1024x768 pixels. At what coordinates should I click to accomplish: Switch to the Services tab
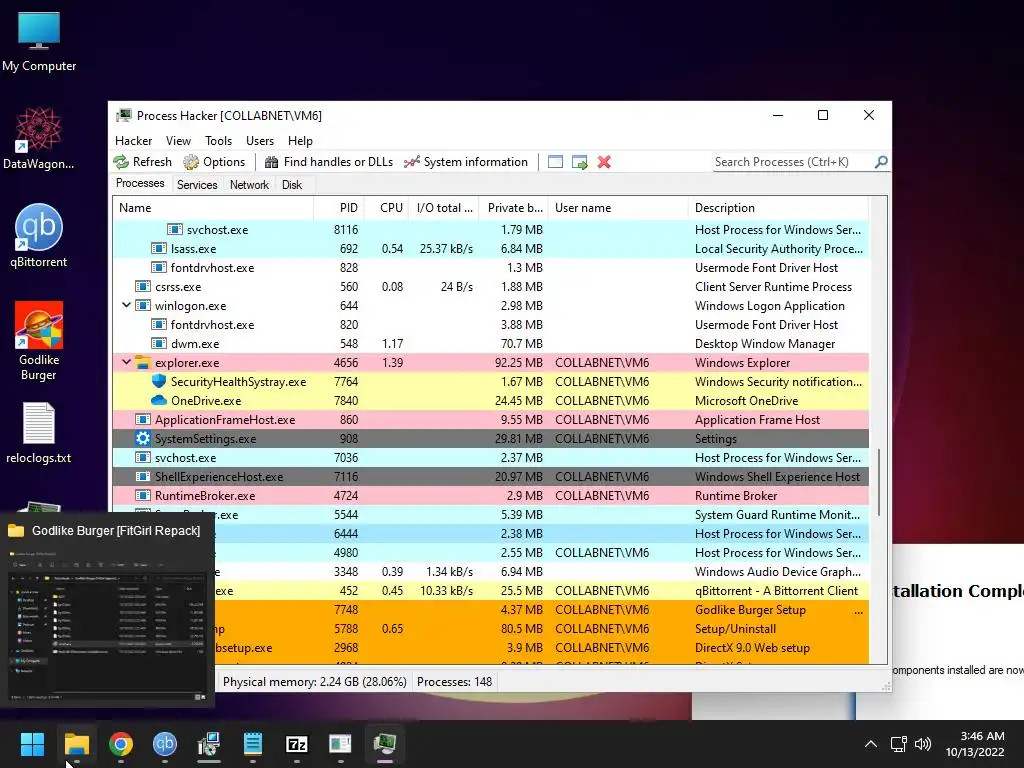(197, 185)
